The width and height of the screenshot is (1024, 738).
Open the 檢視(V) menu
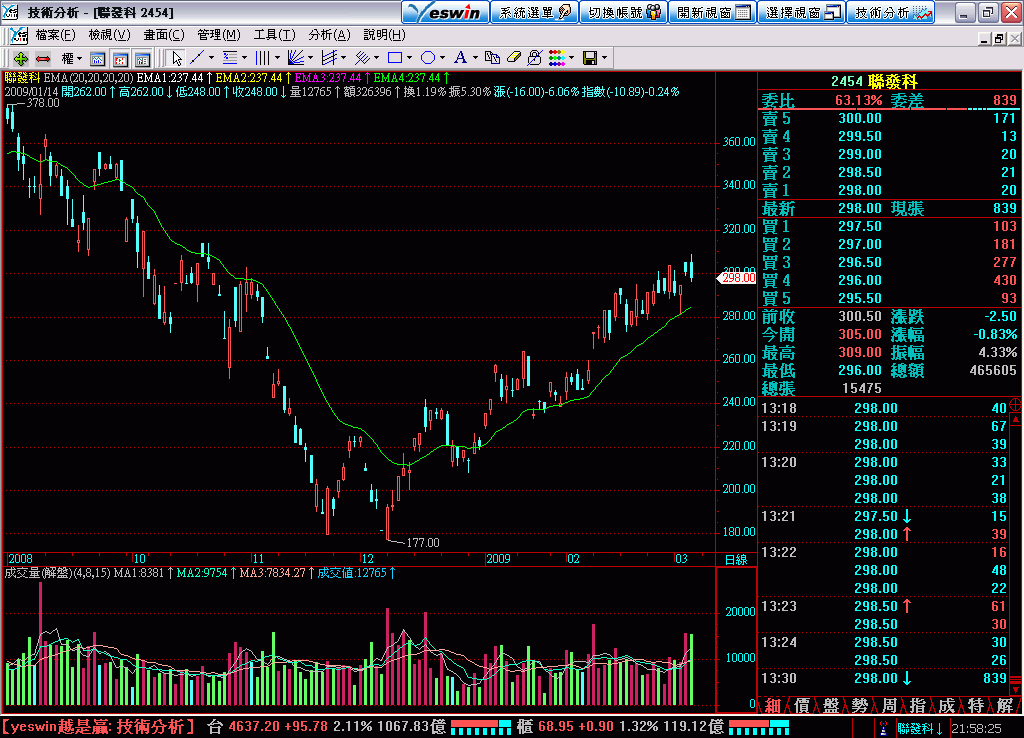pyautogui.click(x=109, y=35)
